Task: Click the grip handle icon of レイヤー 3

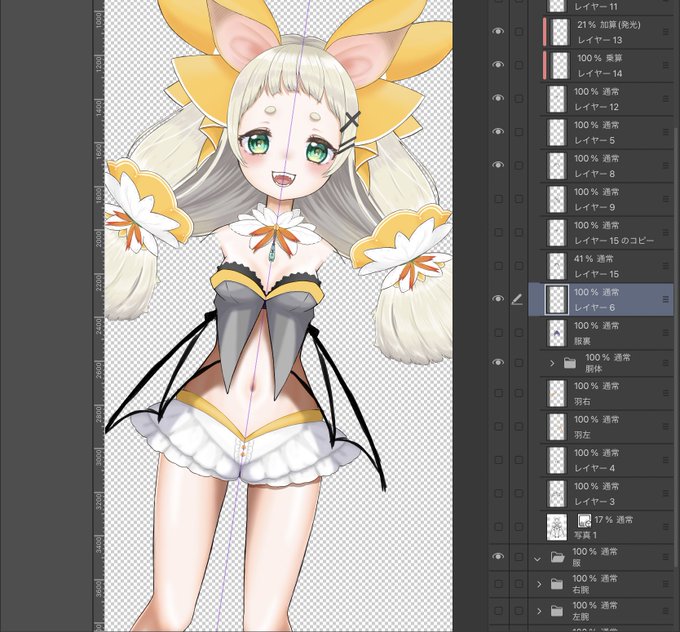Action: point(666,493)
